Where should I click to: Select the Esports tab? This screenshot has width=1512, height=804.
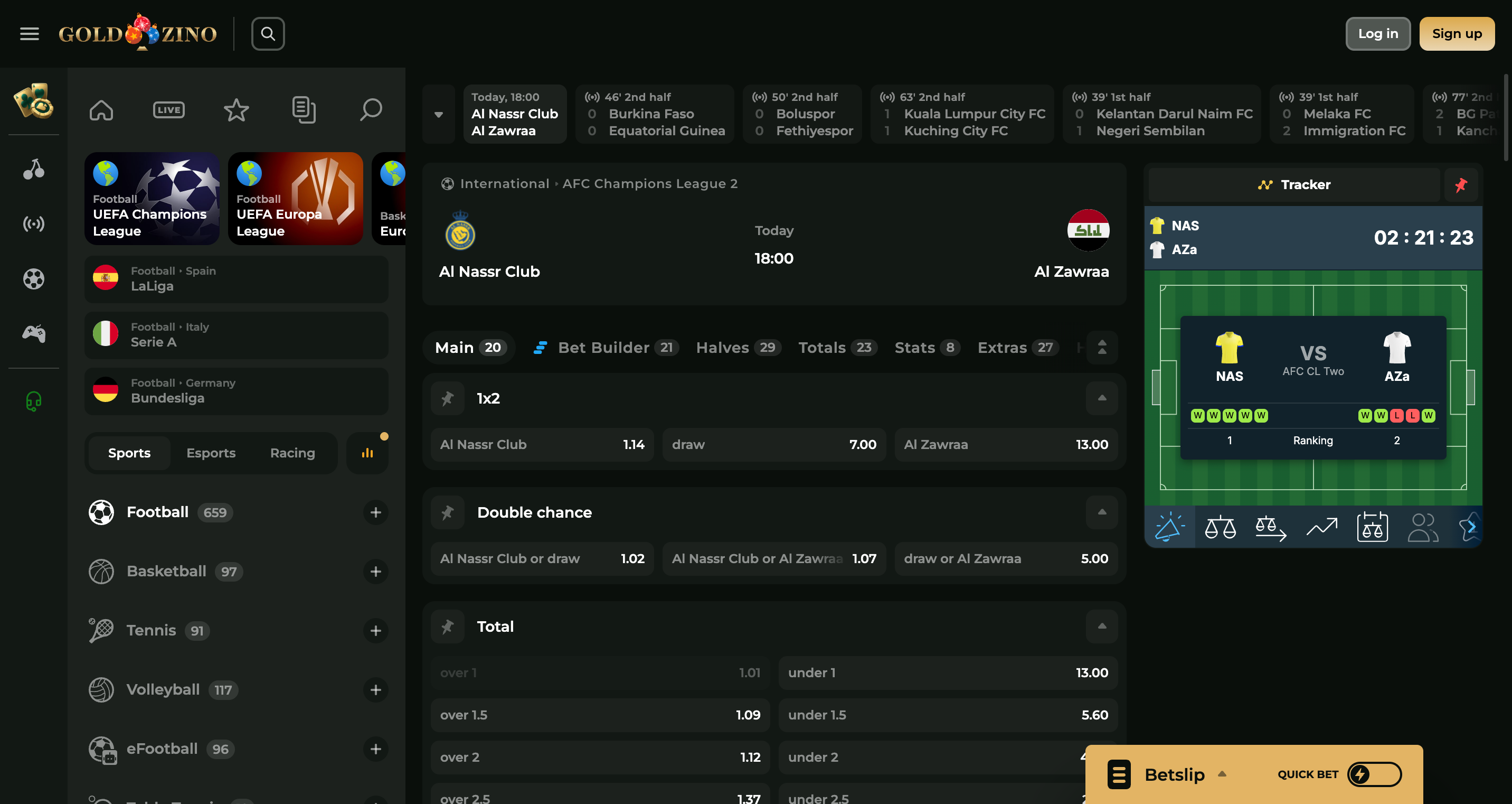(211, 453)
